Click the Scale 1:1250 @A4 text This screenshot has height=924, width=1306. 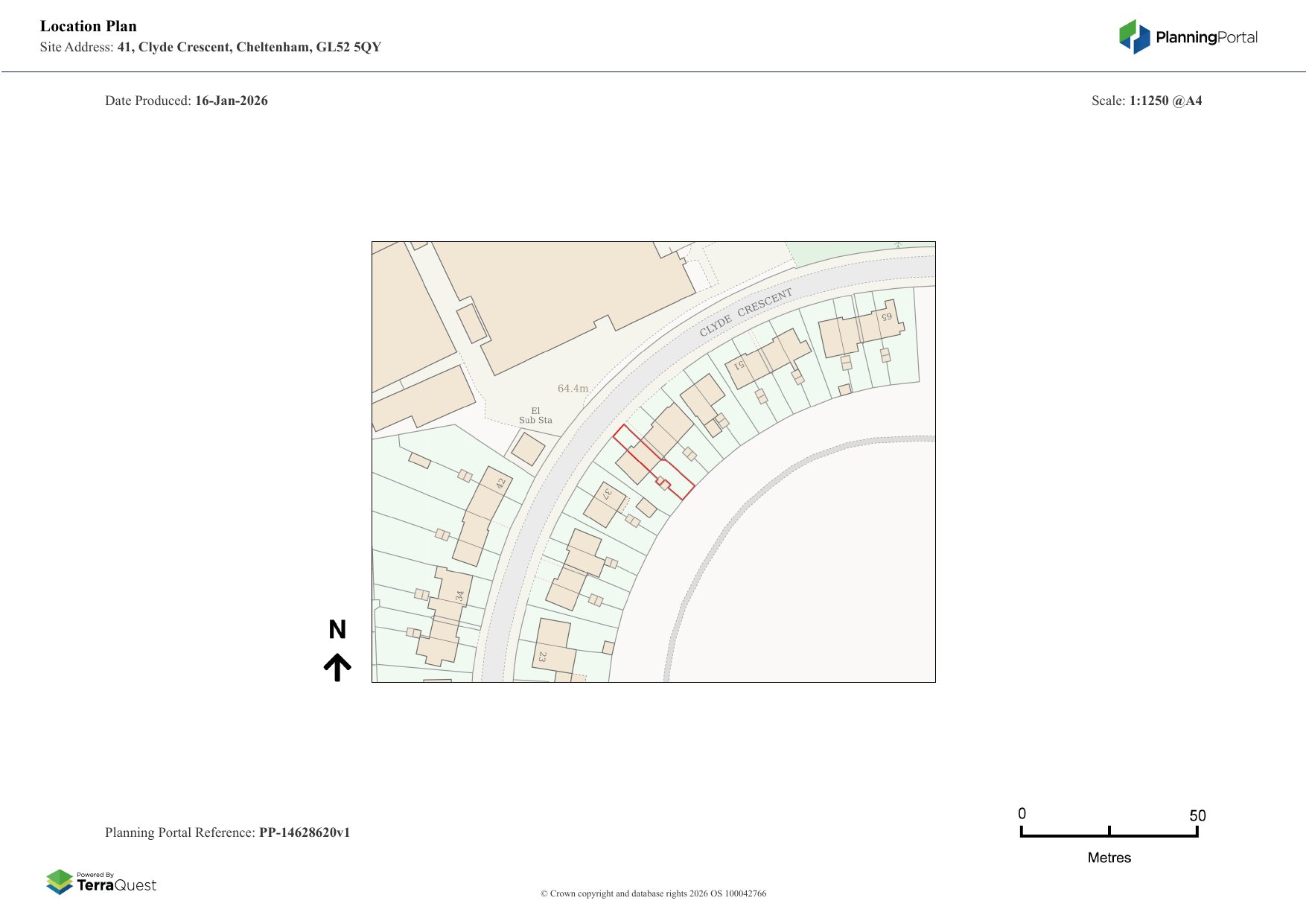1146,101
